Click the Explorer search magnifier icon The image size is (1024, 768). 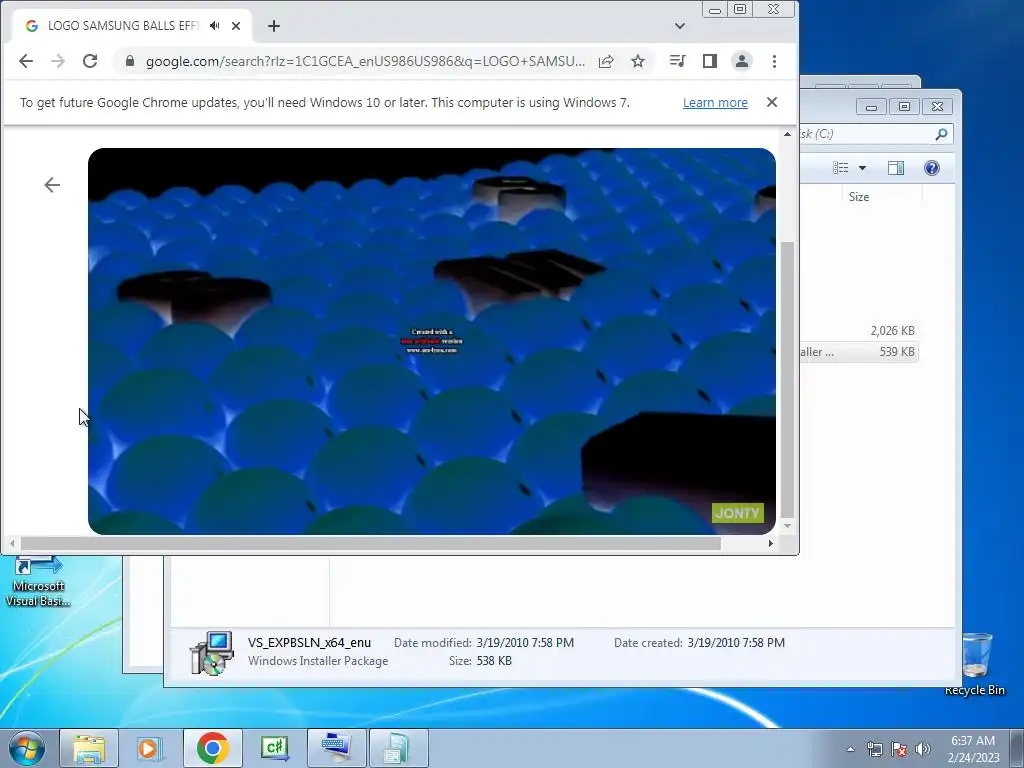coord(941,134)
